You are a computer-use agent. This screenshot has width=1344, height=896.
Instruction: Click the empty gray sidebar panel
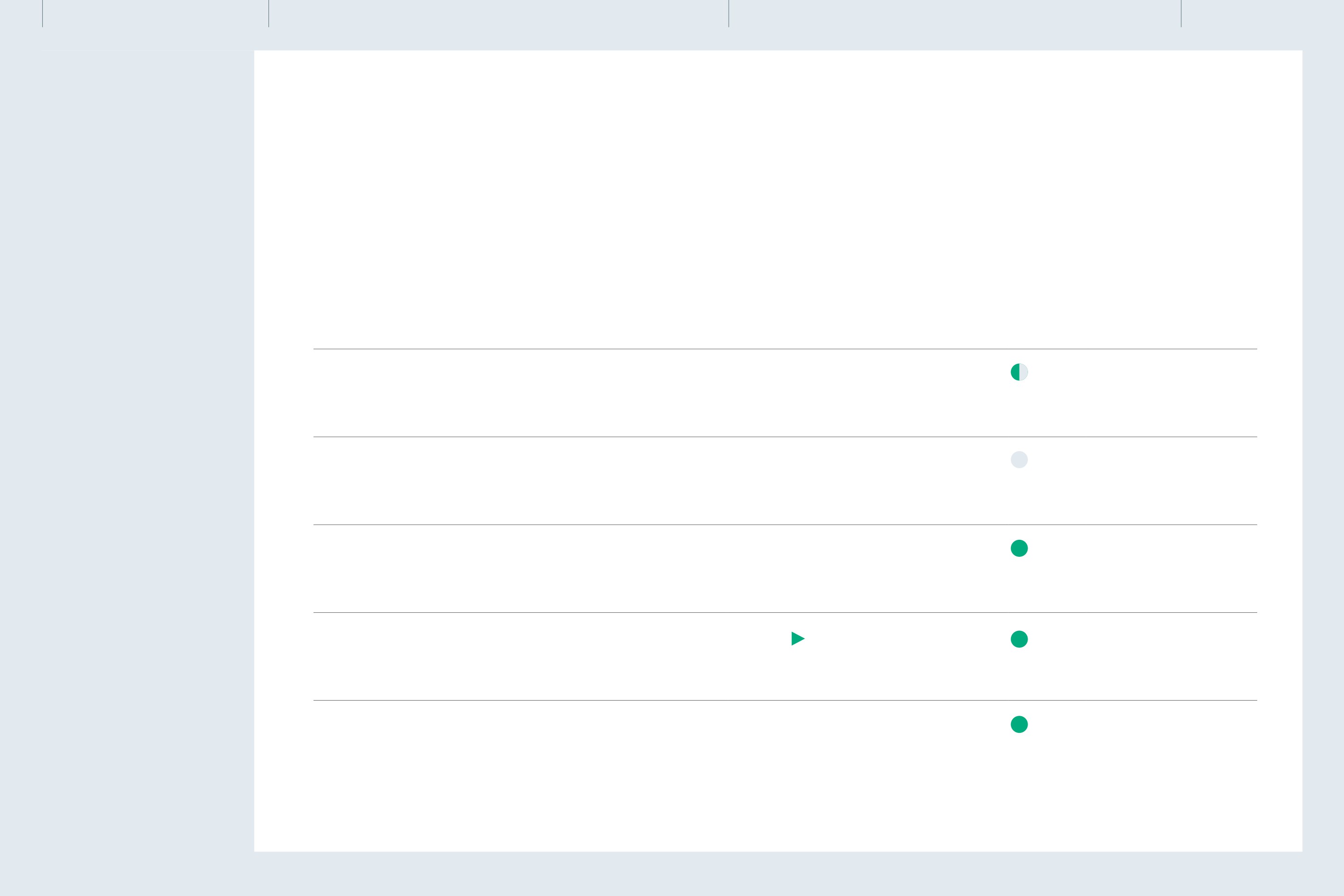click(x=148, y=451)
